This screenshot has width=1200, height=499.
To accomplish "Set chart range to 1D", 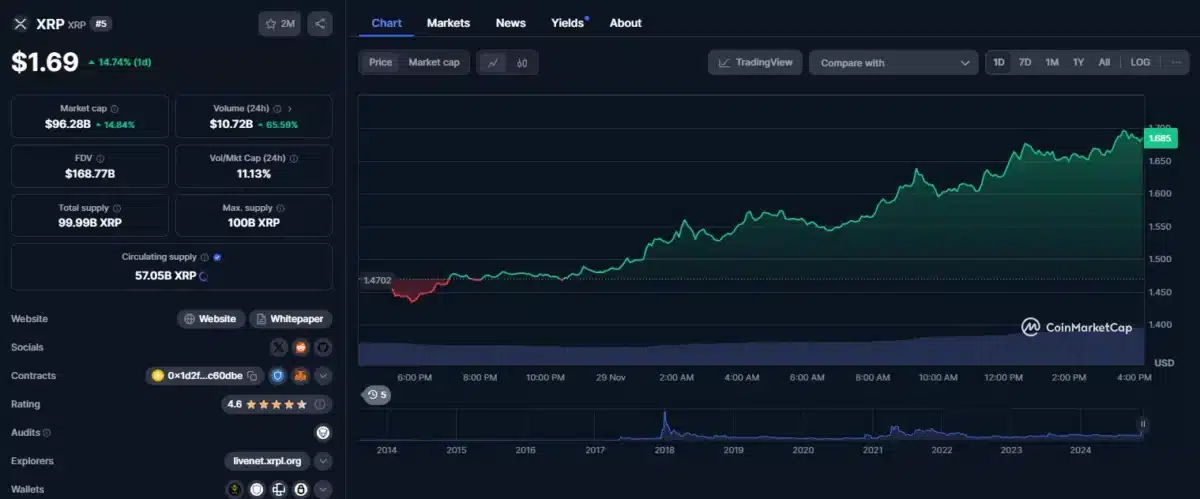I will tap(999, 62).
